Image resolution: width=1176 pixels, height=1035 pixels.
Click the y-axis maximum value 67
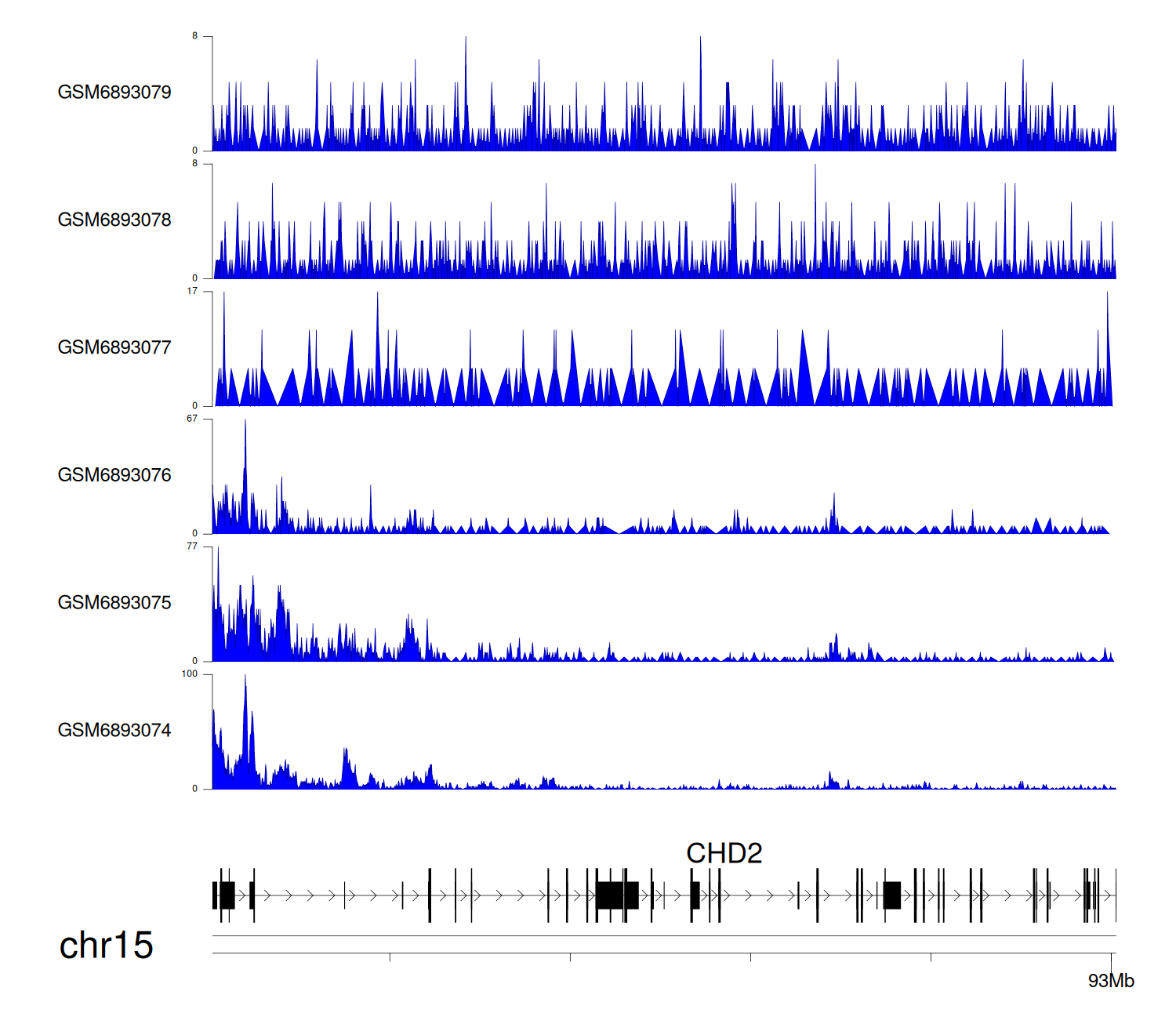[x=192, y=419]
